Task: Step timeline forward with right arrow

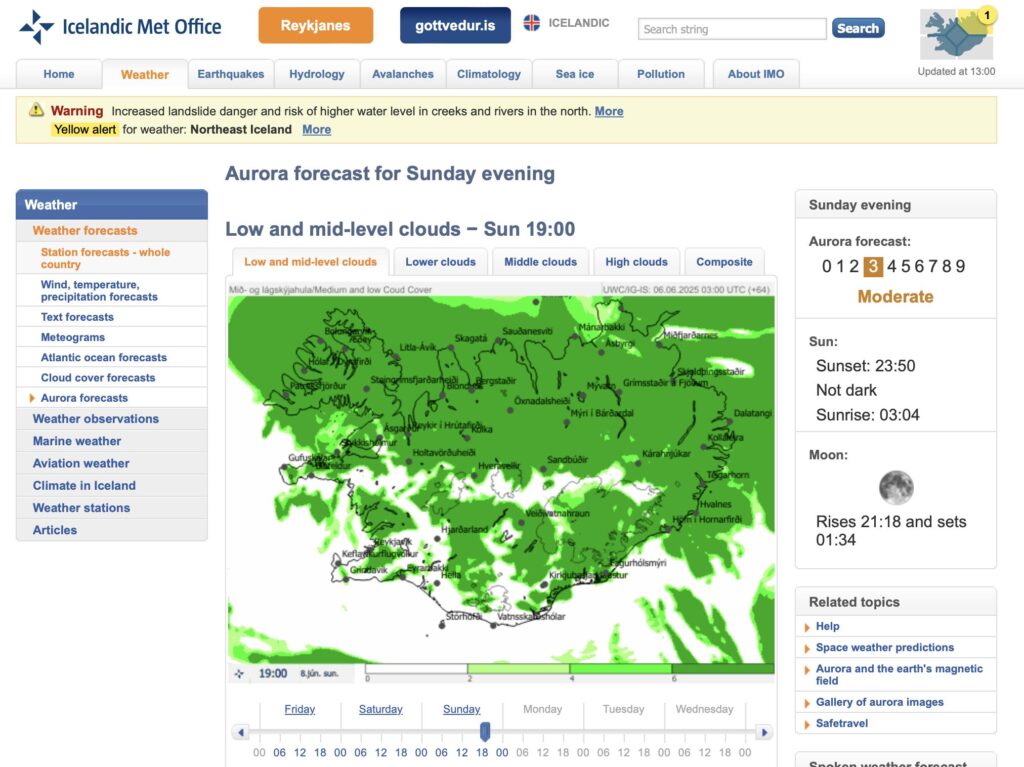Action: (x=764, y=733)
